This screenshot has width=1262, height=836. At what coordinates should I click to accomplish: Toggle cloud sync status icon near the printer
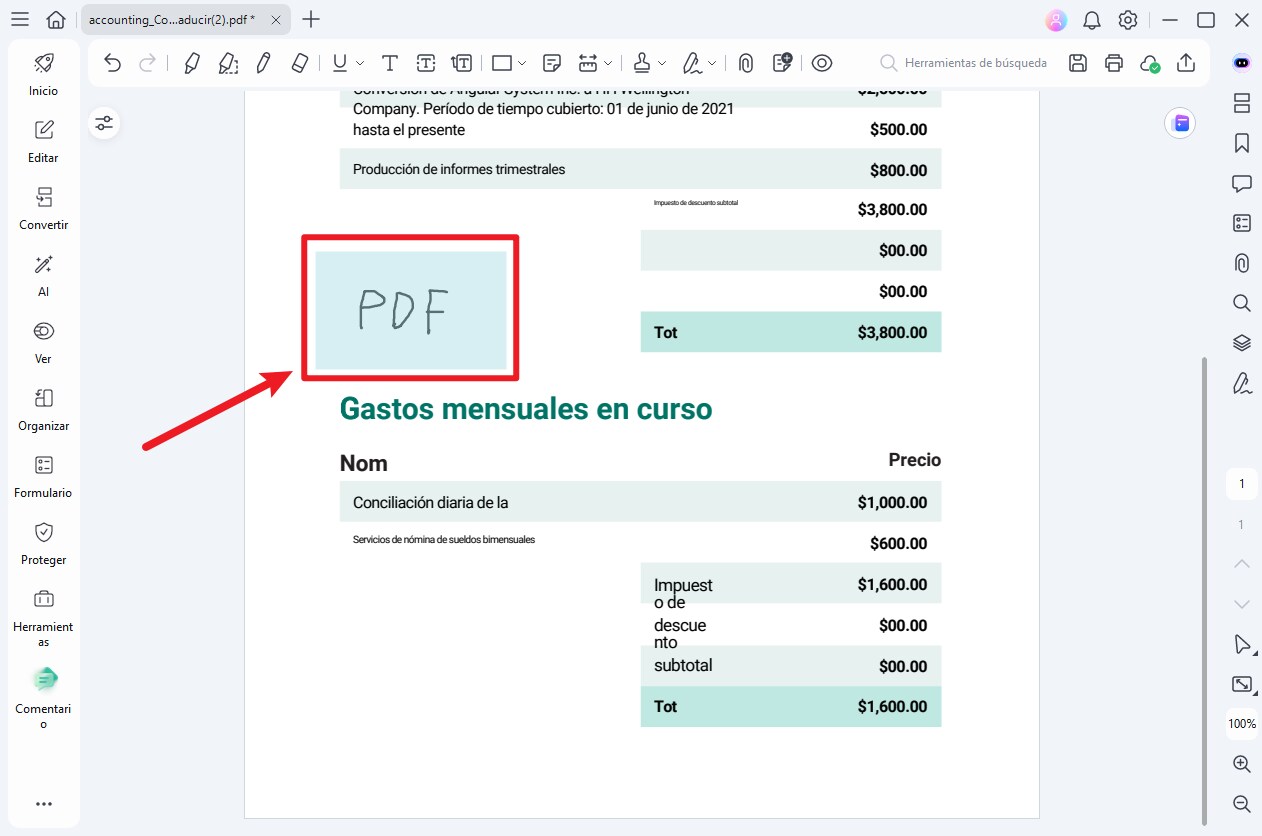click(x=1150, y=62)
